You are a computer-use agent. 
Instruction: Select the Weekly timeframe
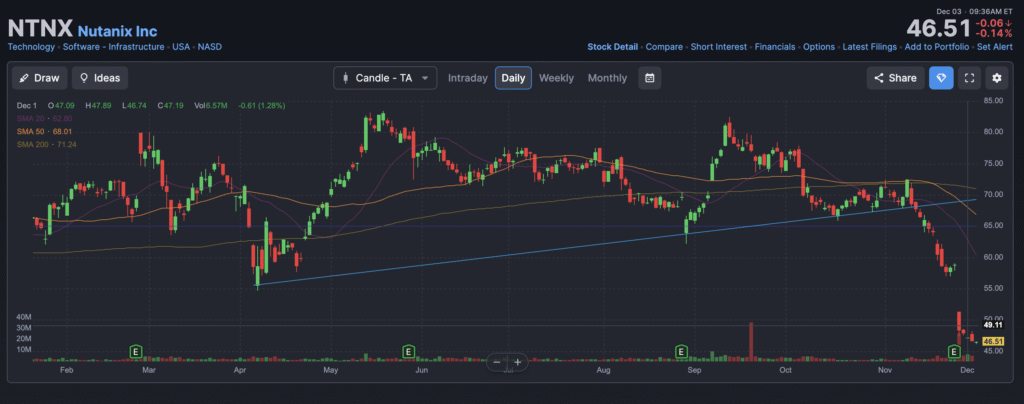[x=556, y=78]
